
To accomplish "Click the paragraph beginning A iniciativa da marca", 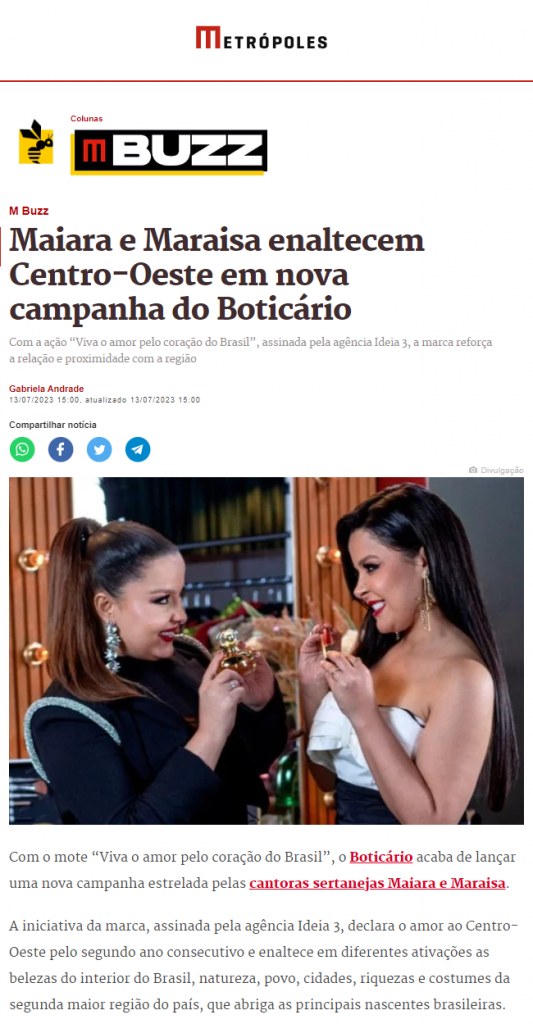I will [264, 965].
